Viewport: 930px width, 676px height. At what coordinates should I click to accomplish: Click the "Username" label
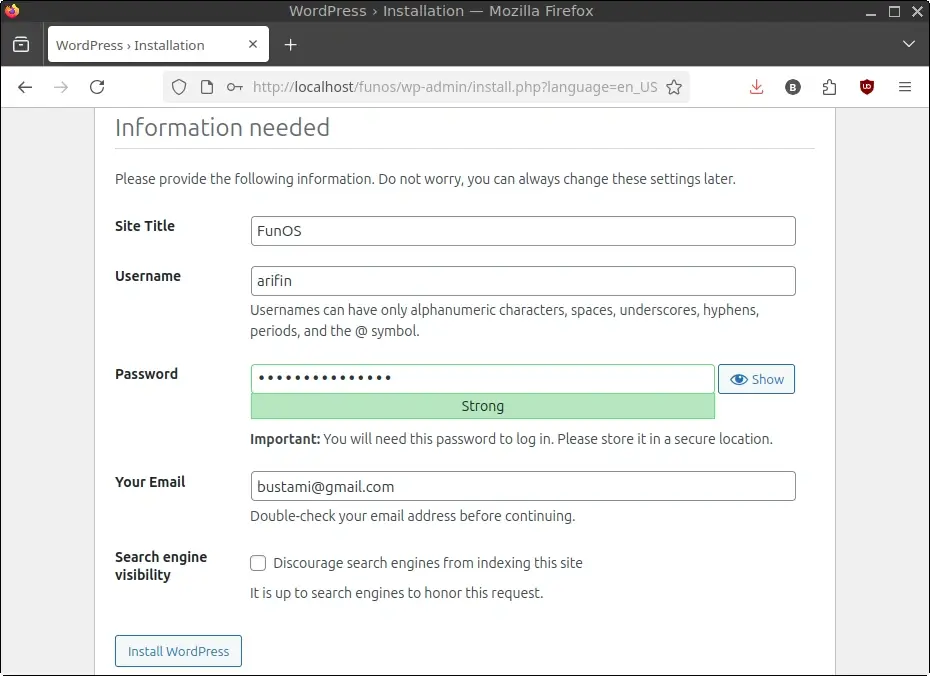click(148, 276)
